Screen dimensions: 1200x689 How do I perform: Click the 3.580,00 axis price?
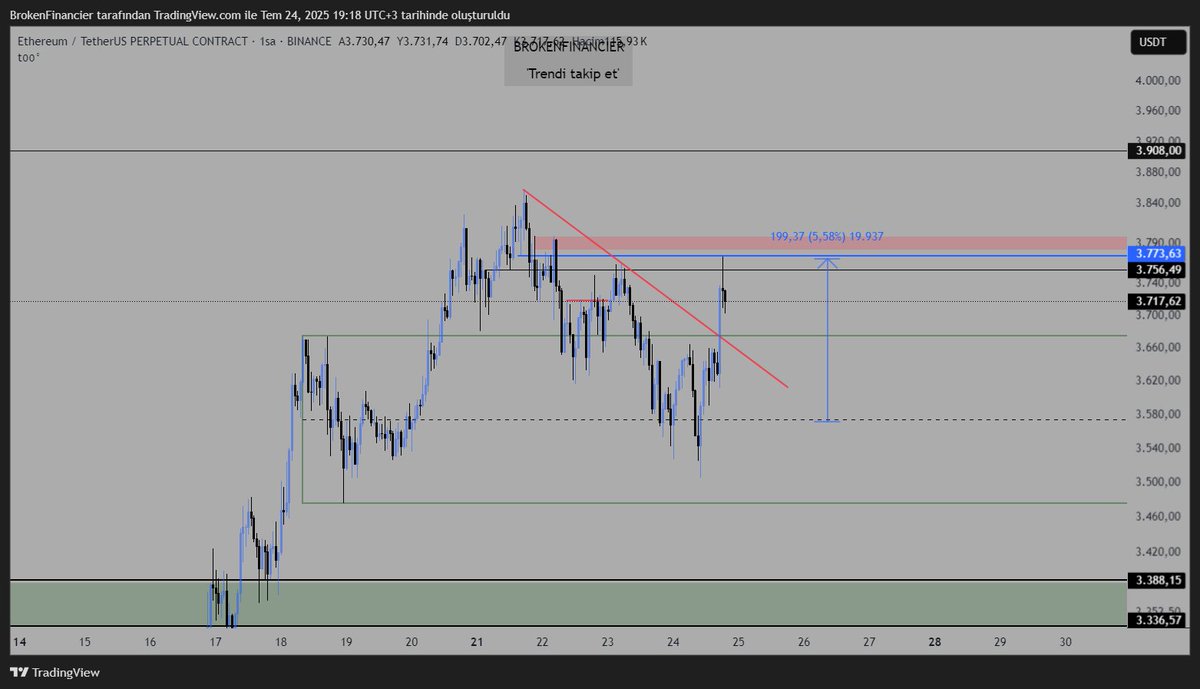coord(1157,415)
